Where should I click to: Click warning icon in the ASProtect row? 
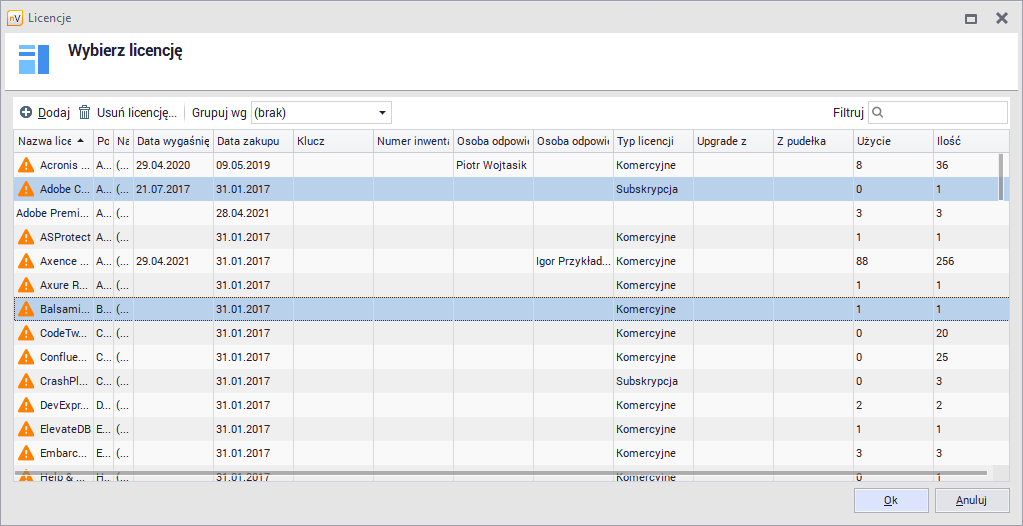(27, 237)
